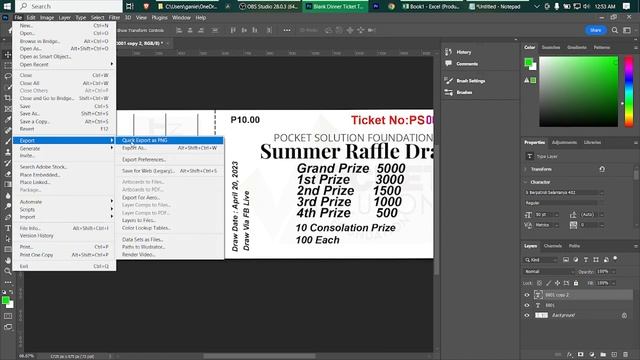The width and height of the screenshot is (640, 360).
Task: Open the Fill value dropdown arrow
Action: click(614, 283)
